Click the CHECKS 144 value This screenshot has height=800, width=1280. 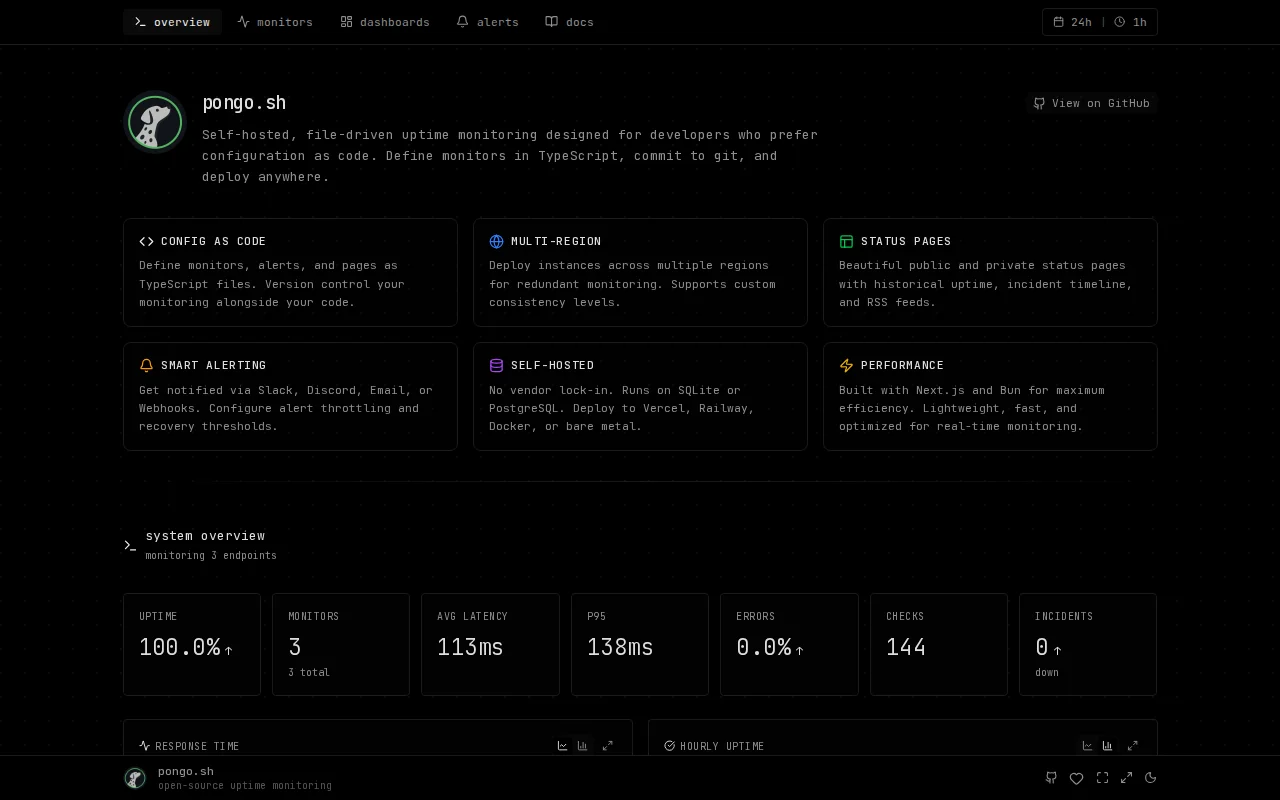(x=906, y=647)
